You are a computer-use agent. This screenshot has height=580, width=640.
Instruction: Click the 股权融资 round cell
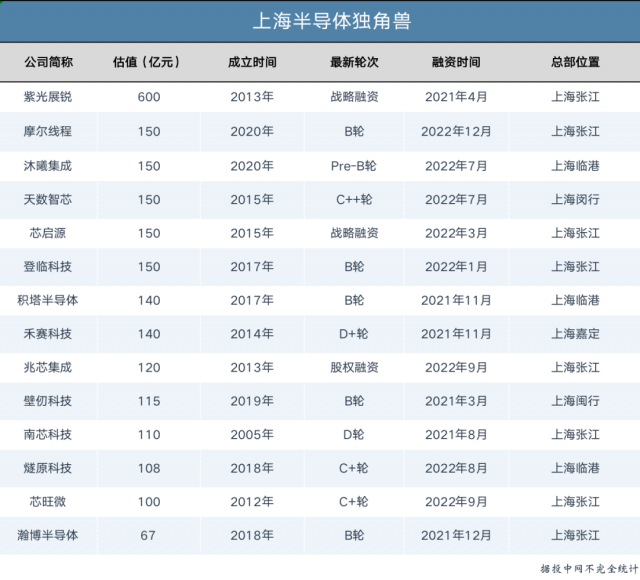pyautogui.click(x=354, y=367)
